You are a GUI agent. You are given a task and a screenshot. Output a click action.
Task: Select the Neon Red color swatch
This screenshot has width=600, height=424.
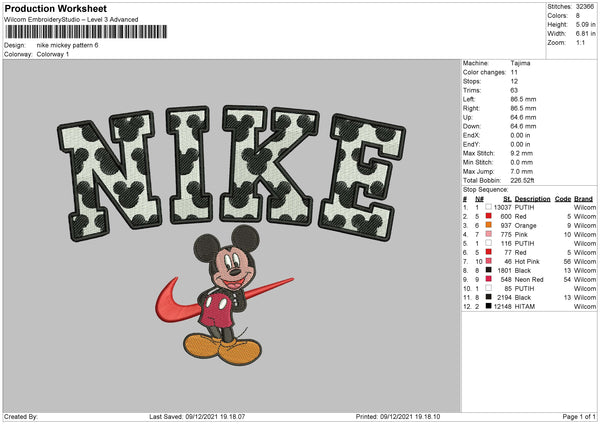point(489,279)
